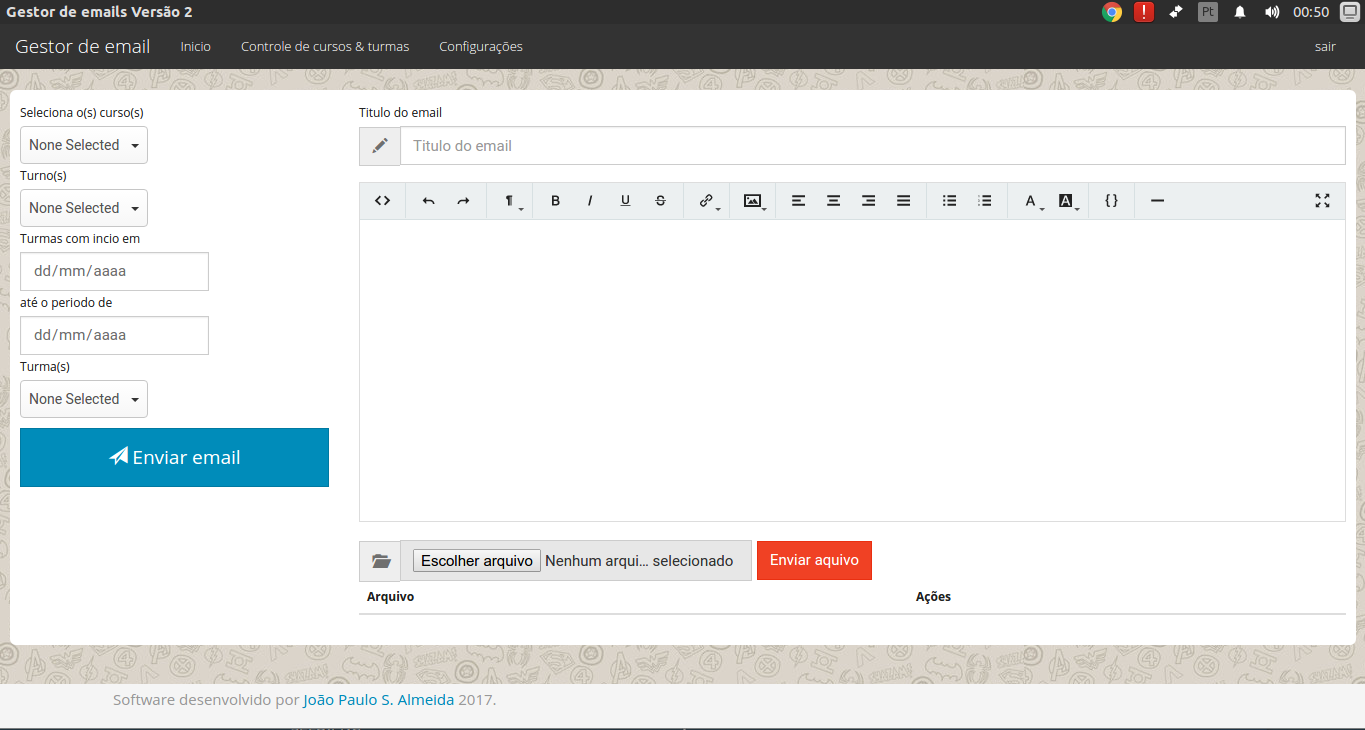Undo the last edit in the email editor

(428, 201)
